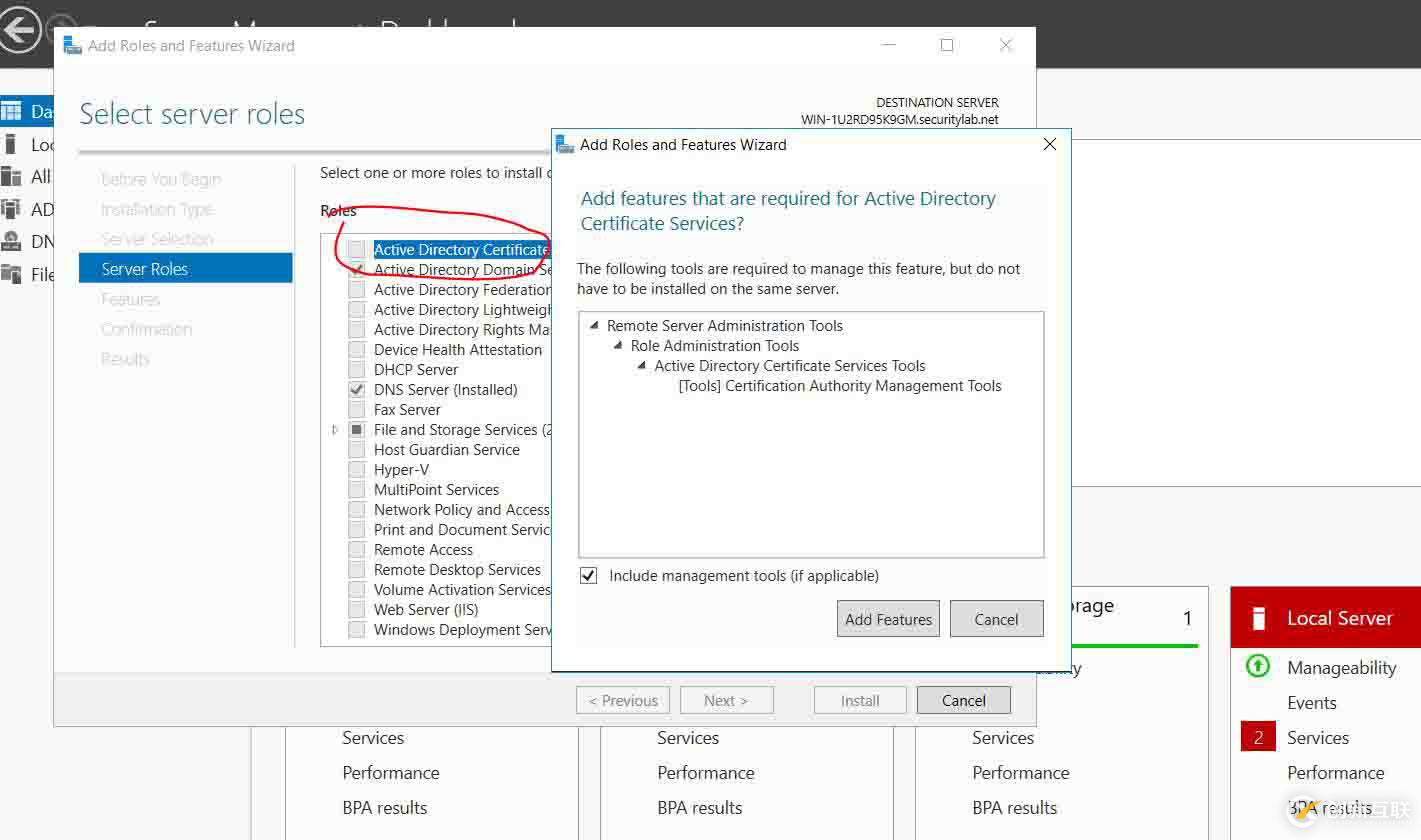This screenshot has height=840, width=1421.
Task: Select Certification Authority Management Tools tree row
Action: click(x=840, y=386)
